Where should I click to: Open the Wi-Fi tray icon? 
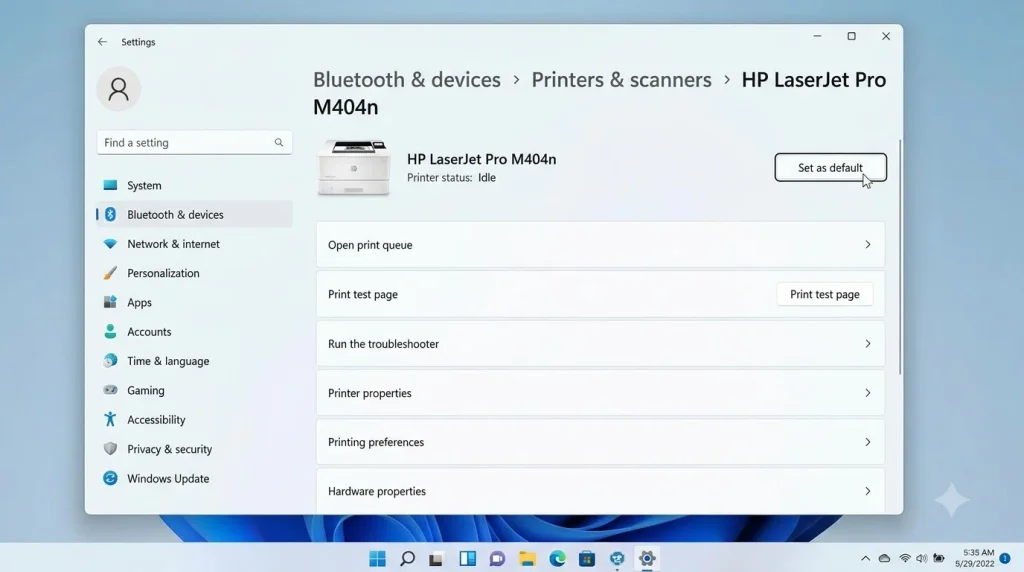point(905,558)
